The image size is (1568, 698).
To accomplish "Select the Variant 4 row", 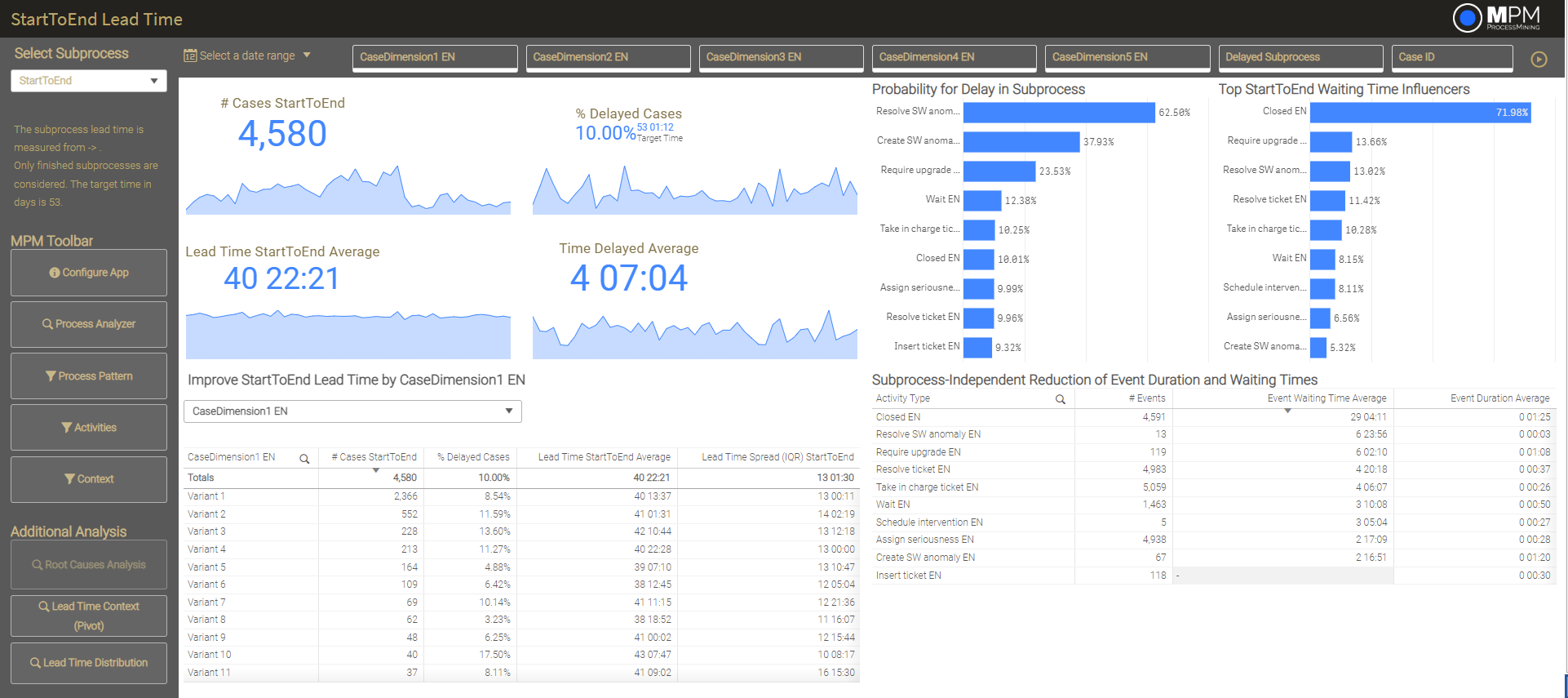I will click(520, 549).
